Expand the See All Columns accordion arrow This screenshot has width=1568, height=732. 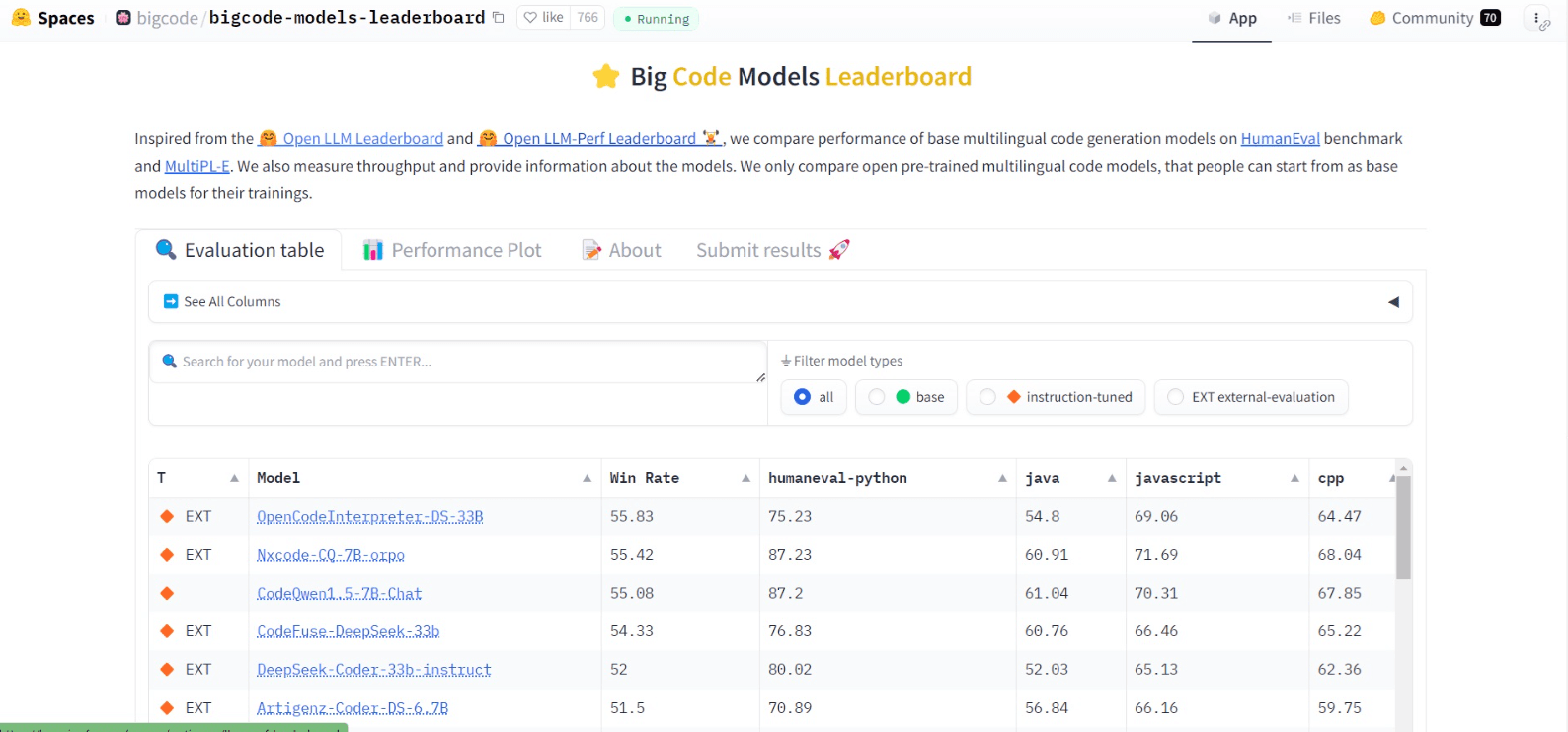tap(1393, 302)
